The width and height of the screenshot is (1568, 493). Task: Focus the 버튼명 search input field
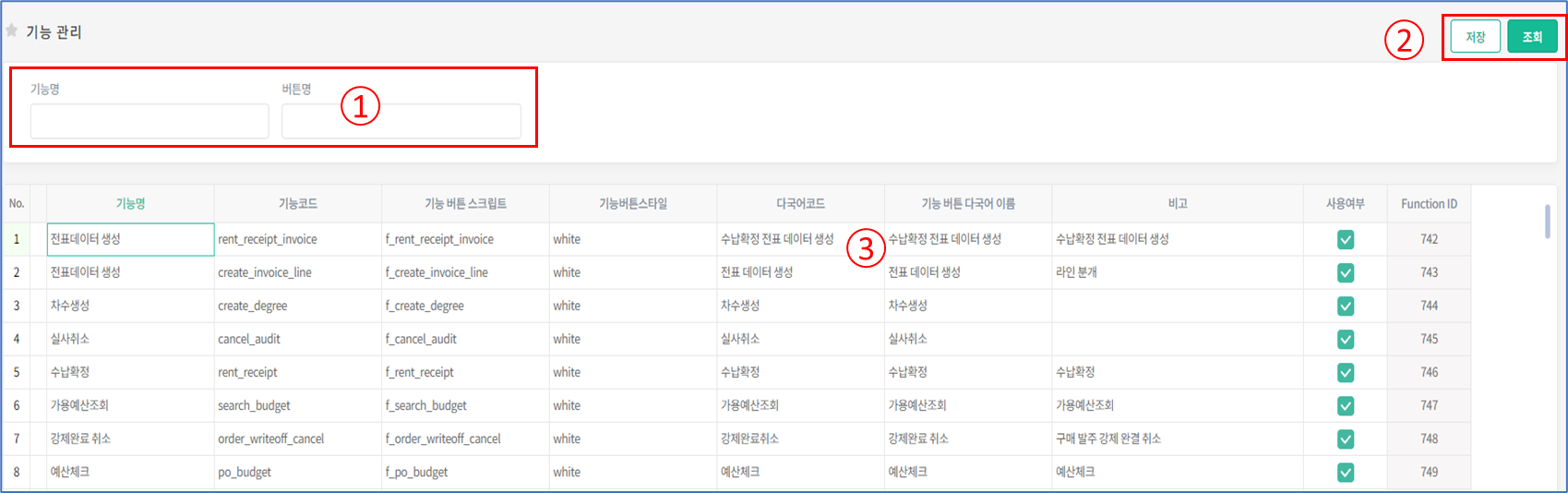(x=401, y=121)
